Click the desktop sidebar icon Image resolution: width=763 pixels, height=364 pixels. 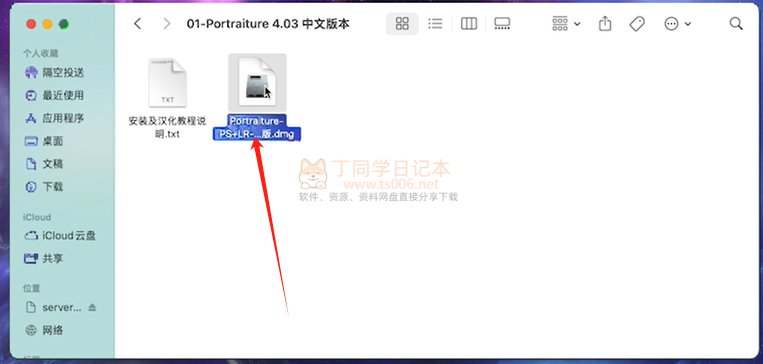pyautogui.click(x=31, y=141)
